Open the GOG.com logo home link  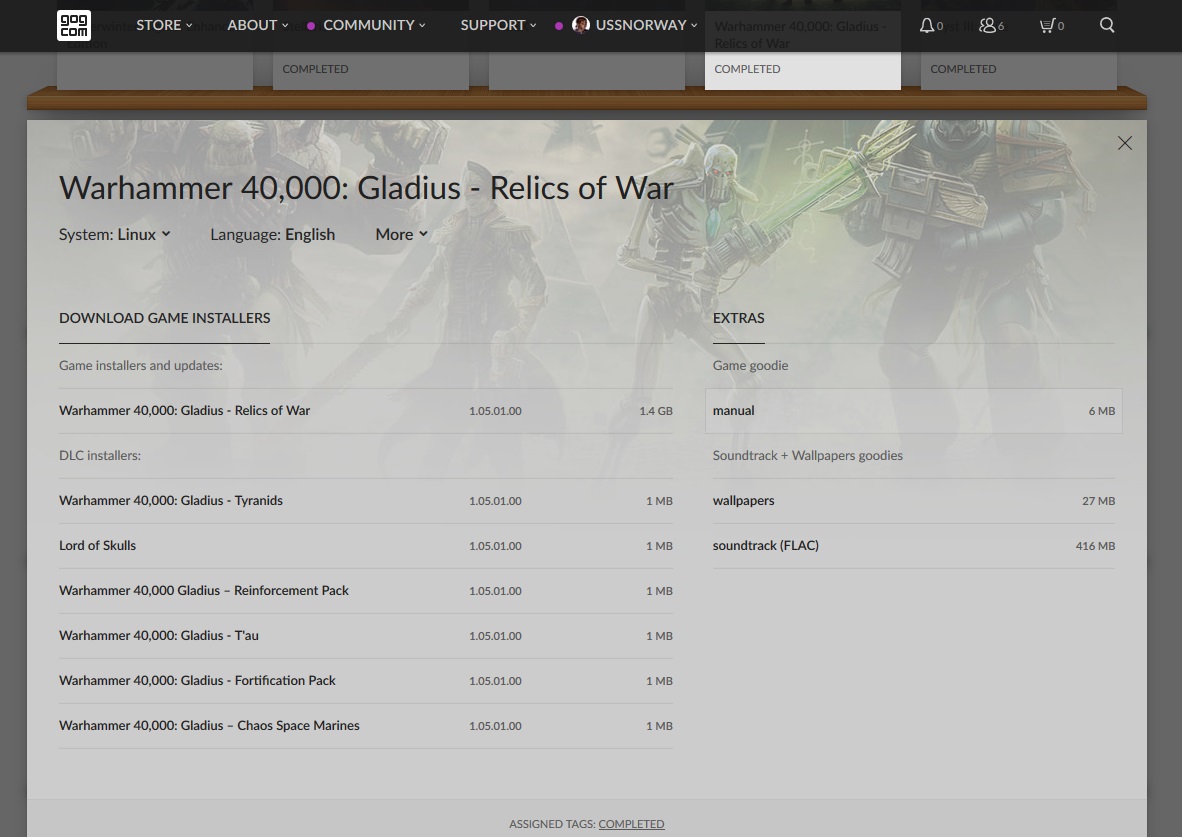74,25
